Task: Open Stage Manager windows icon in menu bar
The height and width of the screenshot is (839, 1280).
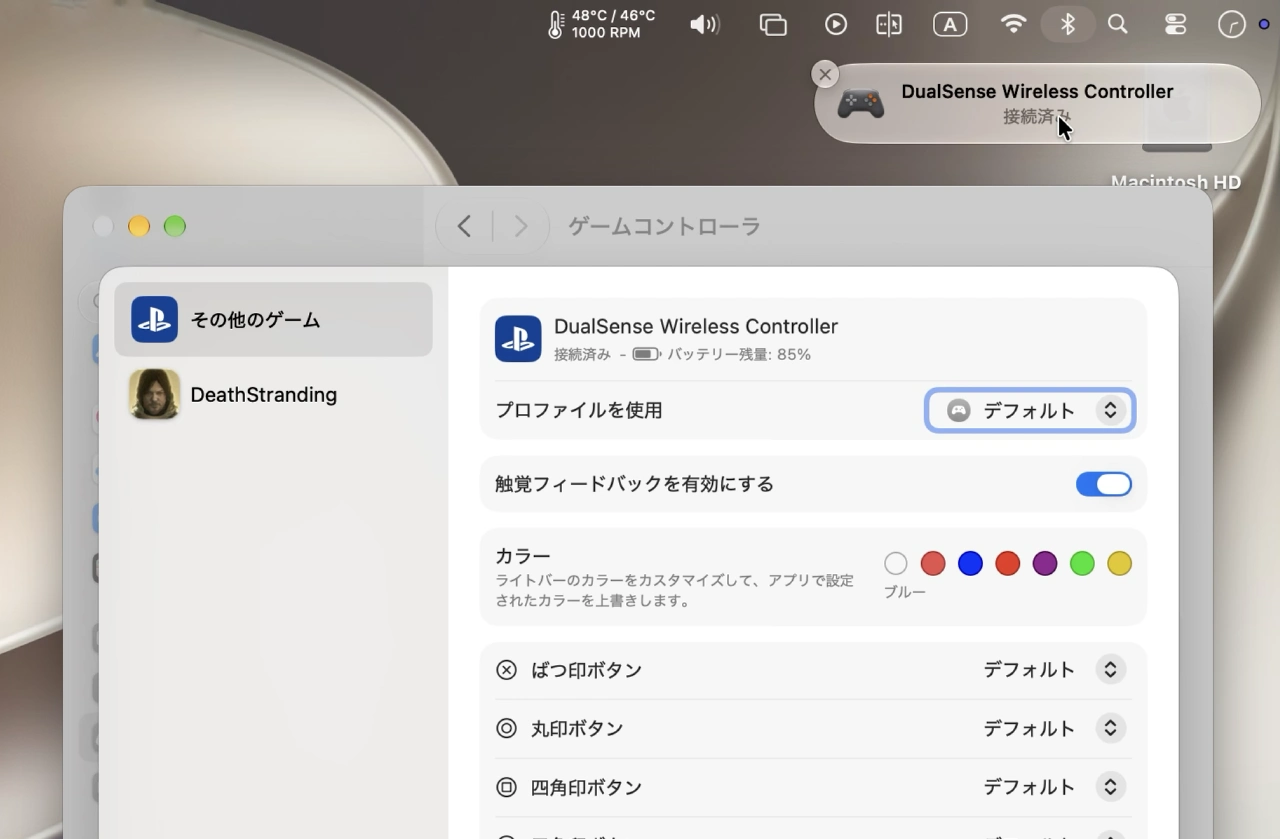Action: point(773,24)
